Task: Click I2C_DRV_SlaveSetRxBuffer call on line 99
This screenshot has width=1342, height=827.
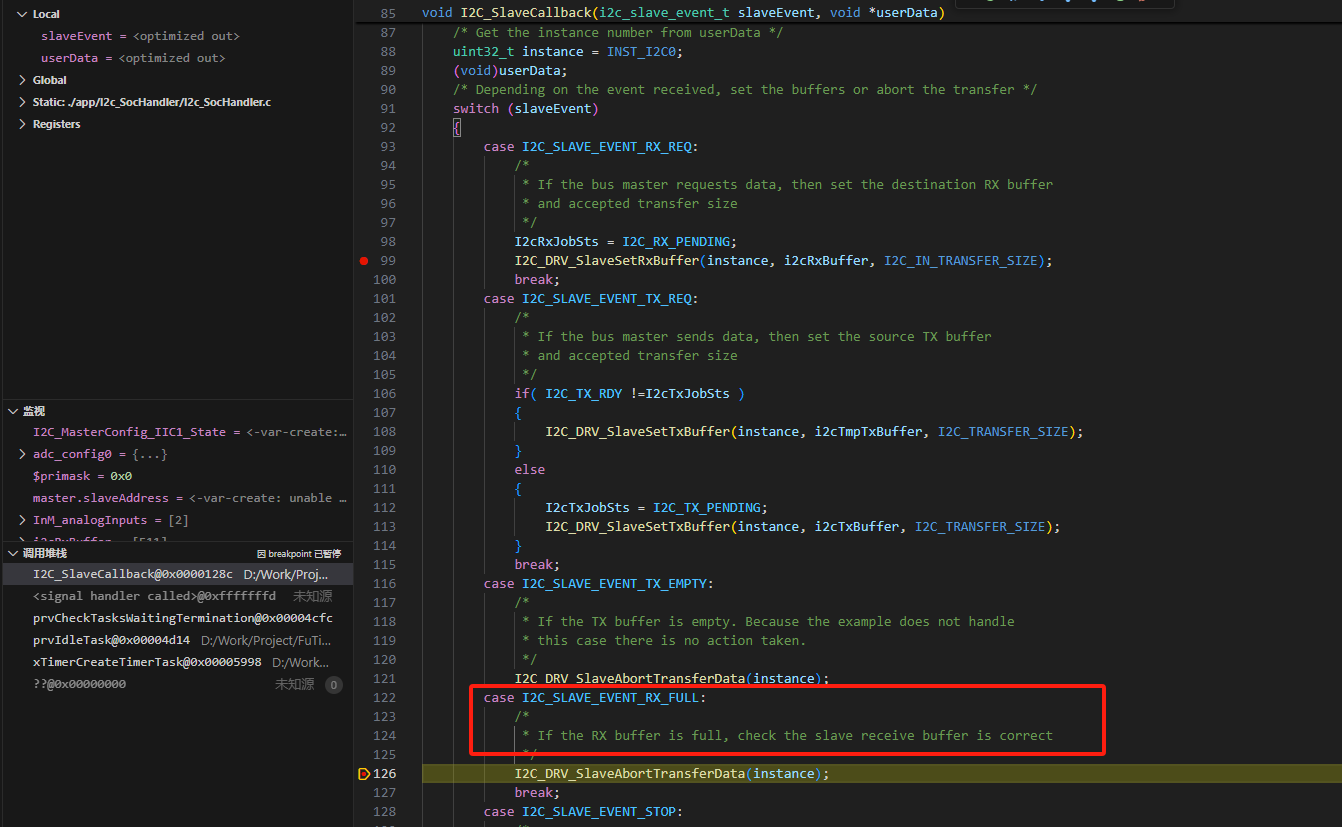Action: coord(607,260)
